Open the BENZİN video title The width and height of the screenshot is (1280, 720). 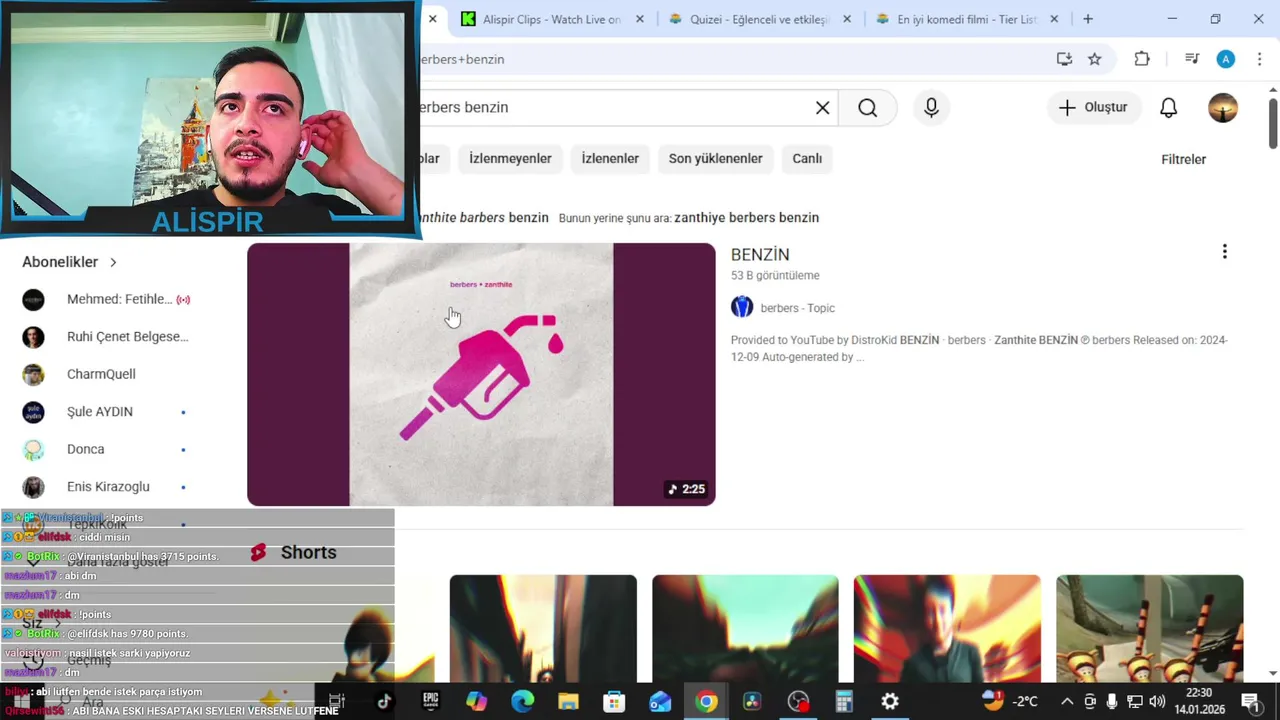pos(760,255)
